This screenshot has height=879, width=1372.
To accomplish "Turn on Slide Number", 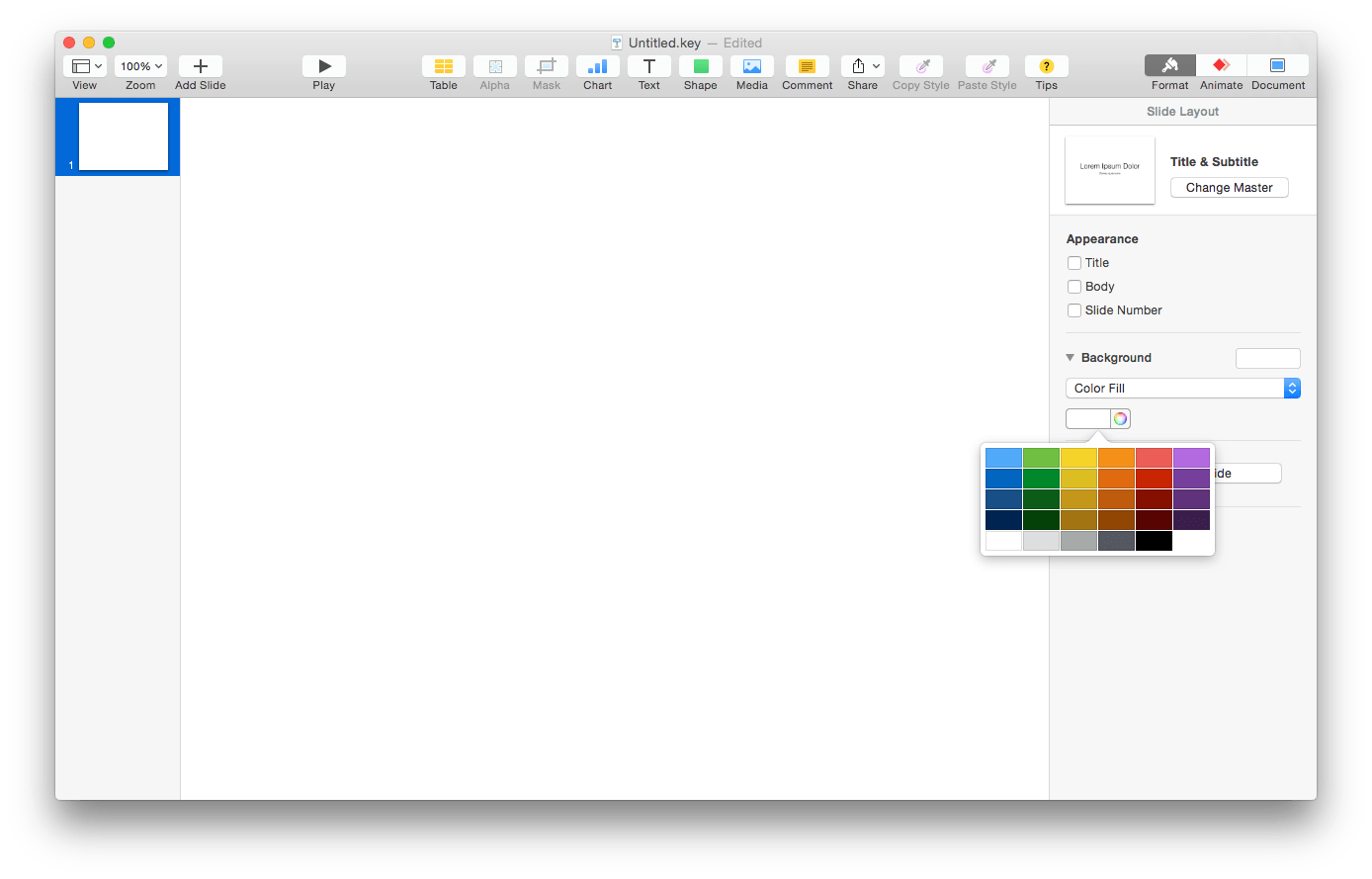I will 1074,309.
